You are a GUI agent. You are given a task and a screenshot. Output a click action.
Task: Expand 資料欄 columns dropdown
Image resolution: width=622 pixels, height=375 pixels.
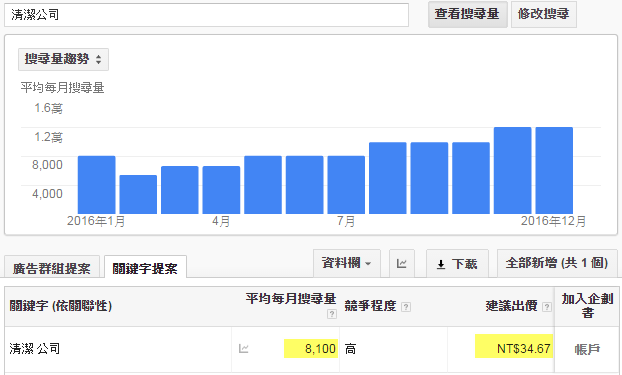(347, 263)
